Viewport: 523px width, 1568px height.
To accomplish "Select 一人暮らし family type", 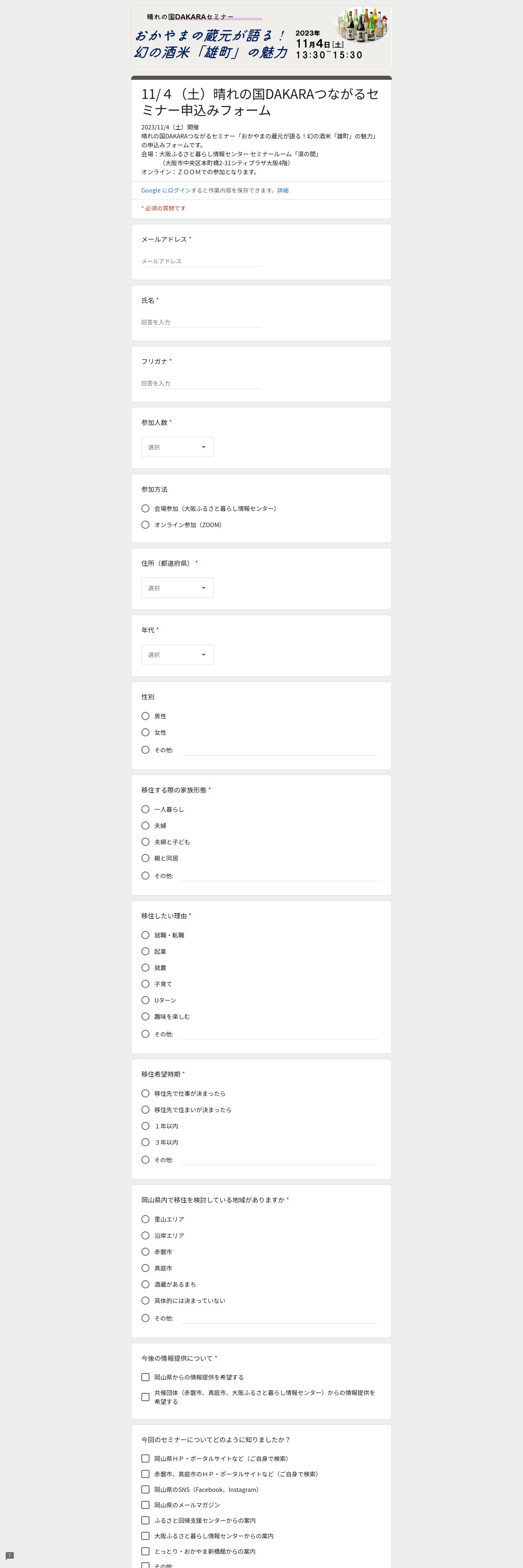I will tap(145, 809).
